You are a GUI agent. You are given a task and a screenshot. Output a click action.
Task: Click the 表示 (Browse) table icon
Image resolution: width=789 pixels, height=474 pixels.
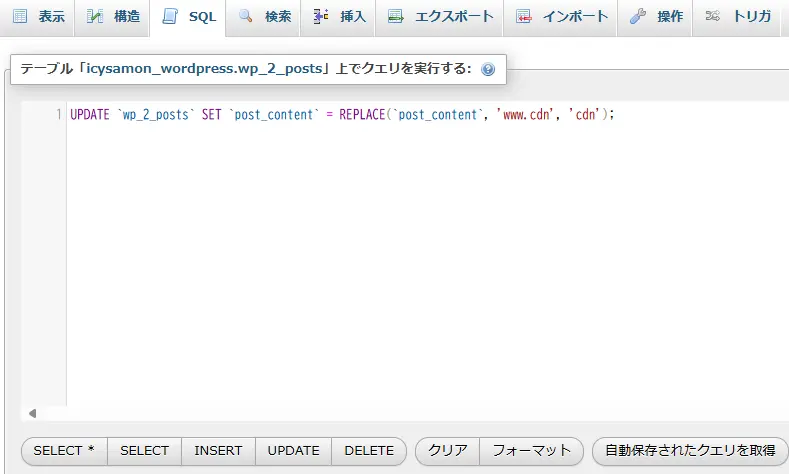click(20, 16)
